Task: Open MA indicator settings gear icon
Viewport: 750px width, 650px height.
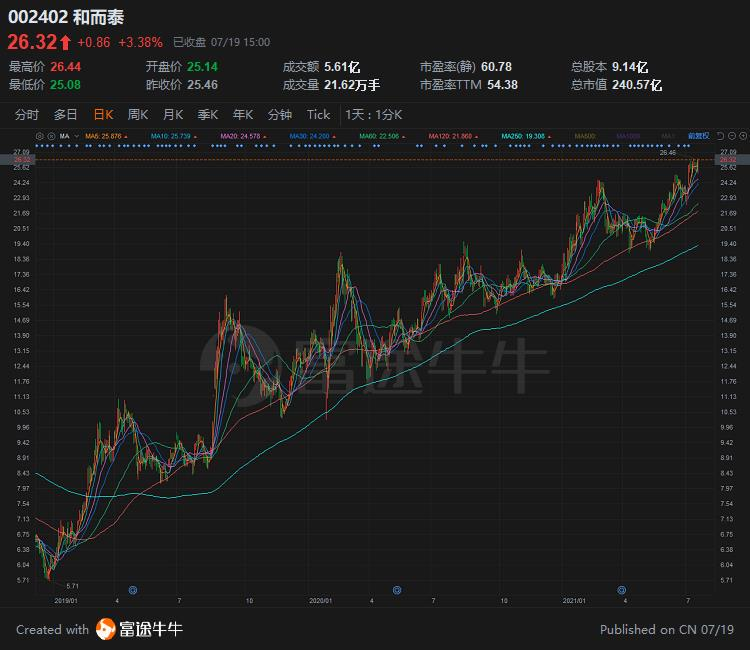Action: [40, 136]
